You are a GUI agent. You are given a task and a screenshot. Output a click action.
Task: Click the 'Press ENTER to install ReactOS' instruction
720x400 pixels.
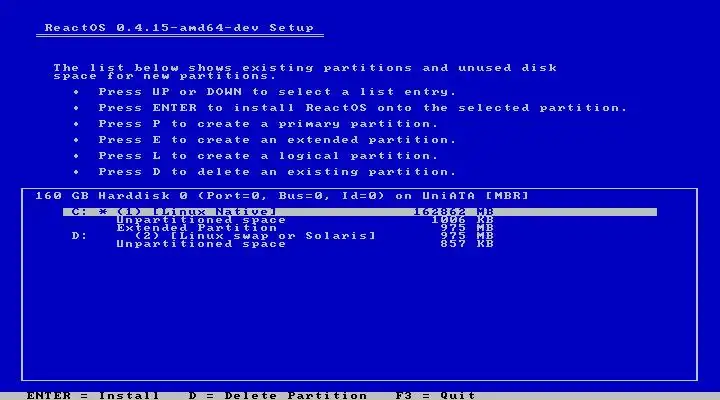click(362, 108)
